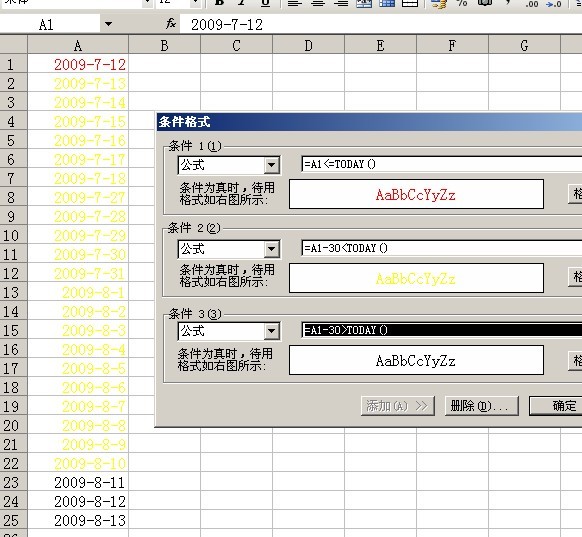Align cell text to the left
Image resolution: width=582 pixels, height=537 pixels.
295,3
